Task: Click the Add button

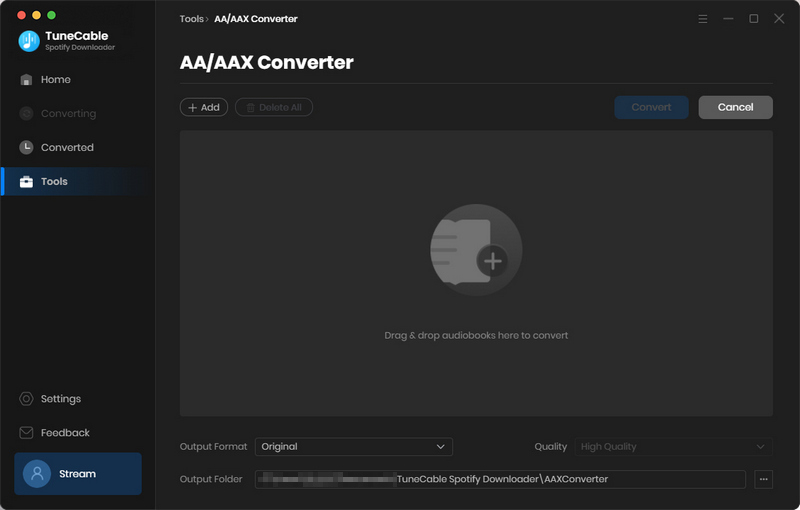Action: pos(204,107)
